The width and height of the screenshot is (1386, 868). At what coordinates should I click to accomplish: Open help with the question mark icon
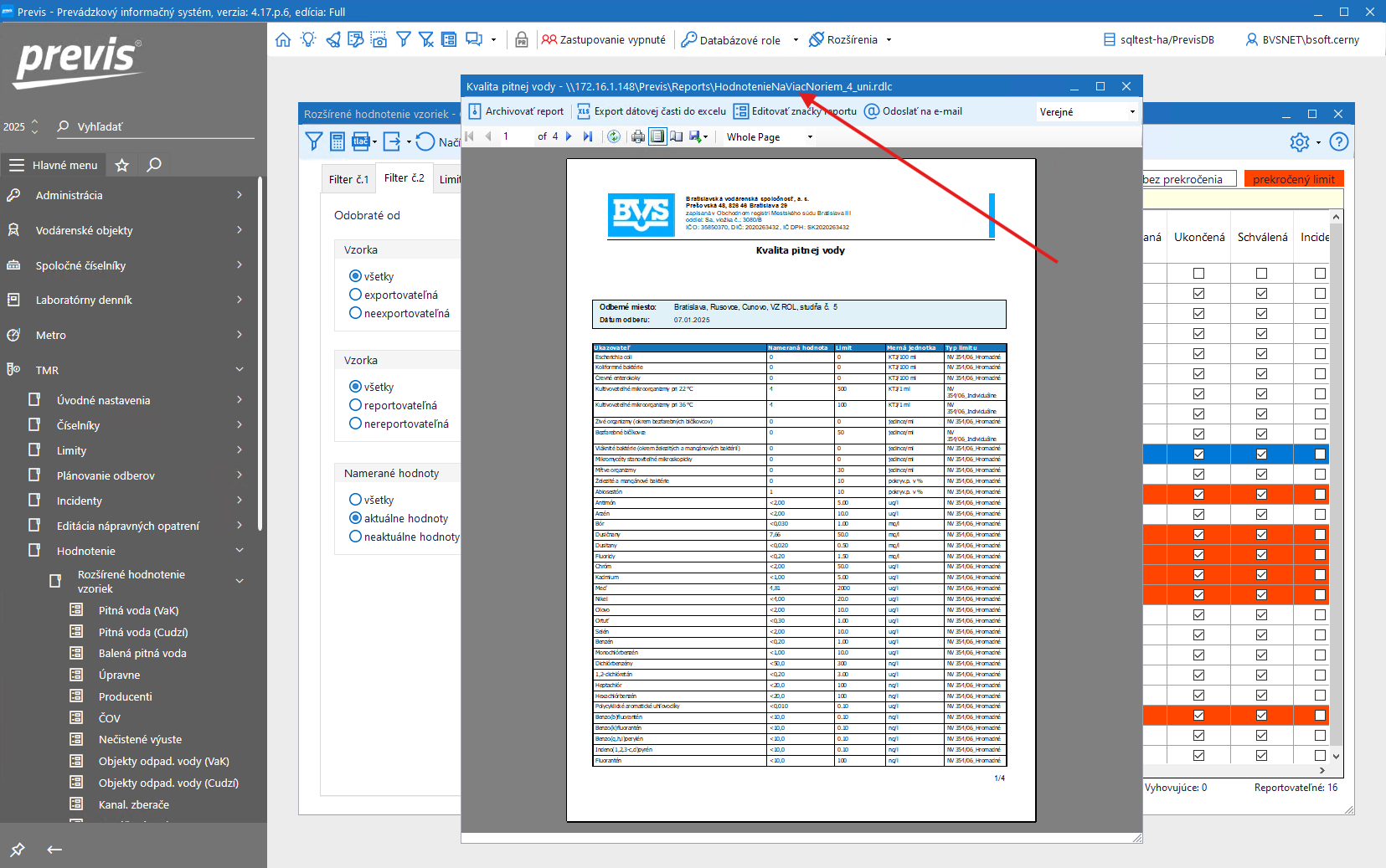[1338, 142]
